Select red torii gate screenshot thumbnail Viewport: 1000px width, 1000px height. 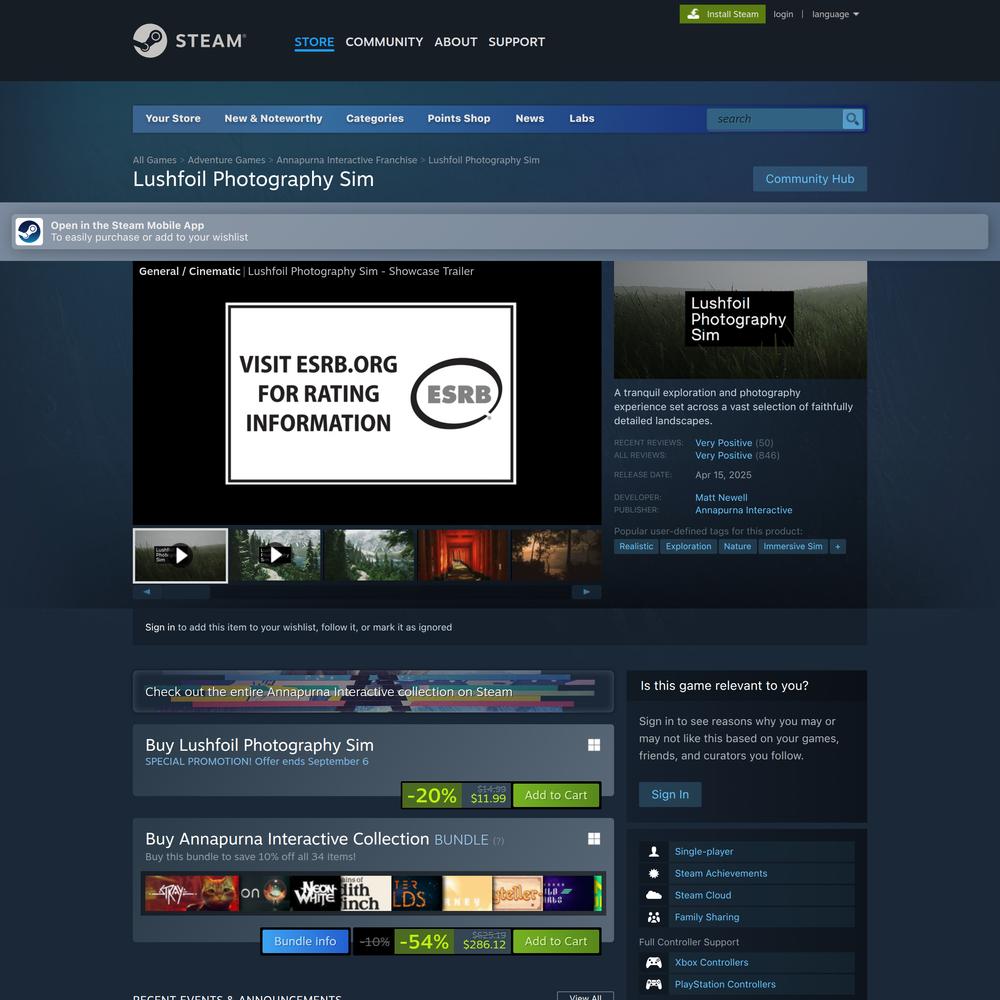tap(463, 555)
